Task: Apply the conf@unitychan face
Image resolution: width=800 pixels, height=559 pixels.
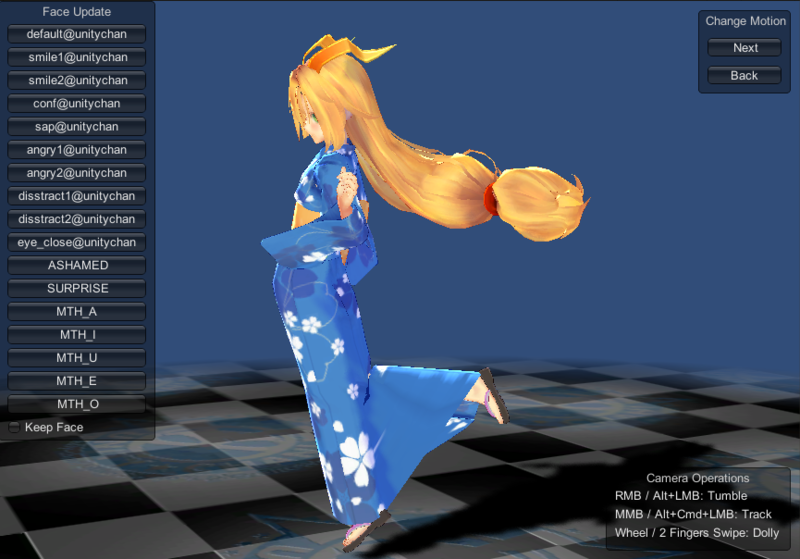Action: click(77, 104)
